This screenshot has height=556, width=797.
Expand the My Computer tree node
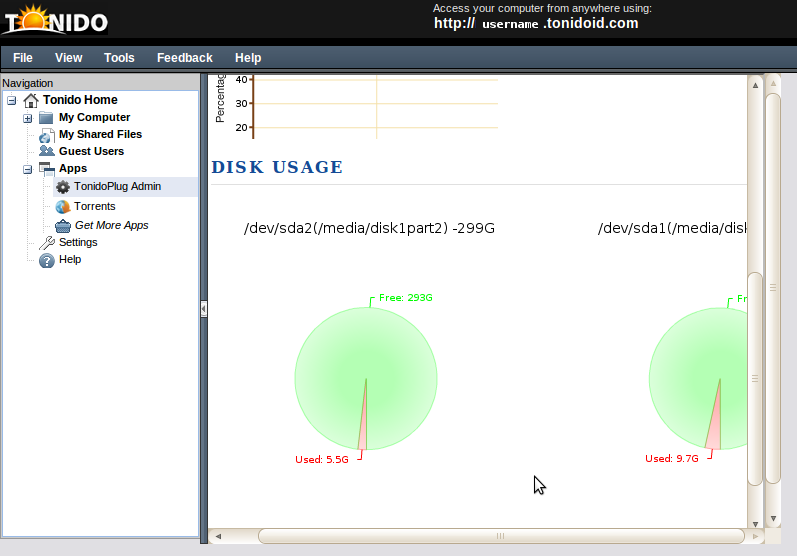point(28,118)
